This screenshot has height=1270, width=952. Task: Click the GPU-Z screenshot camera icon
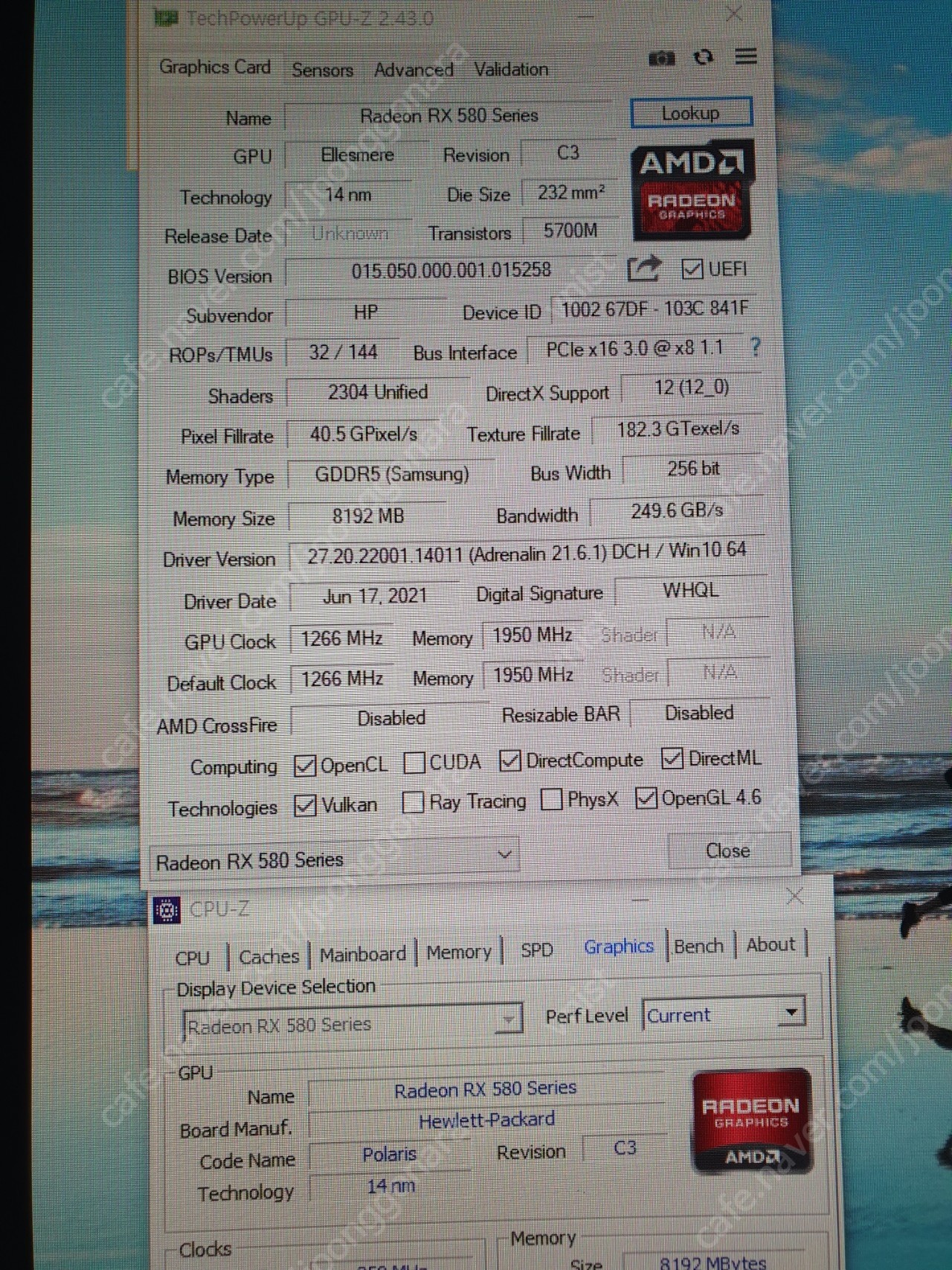(661, 58)
